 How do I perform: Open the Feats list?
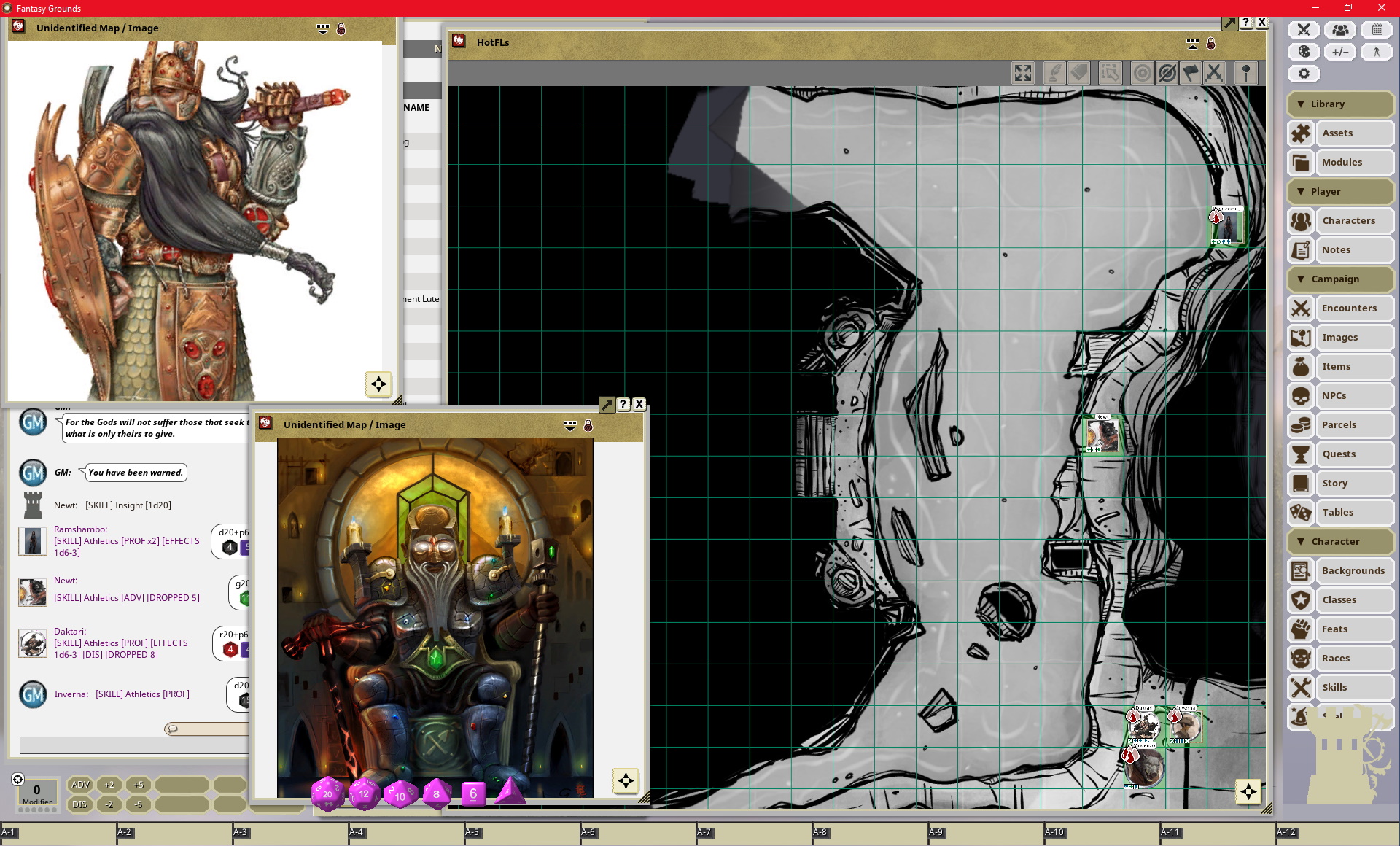(x=1354, y=629)
